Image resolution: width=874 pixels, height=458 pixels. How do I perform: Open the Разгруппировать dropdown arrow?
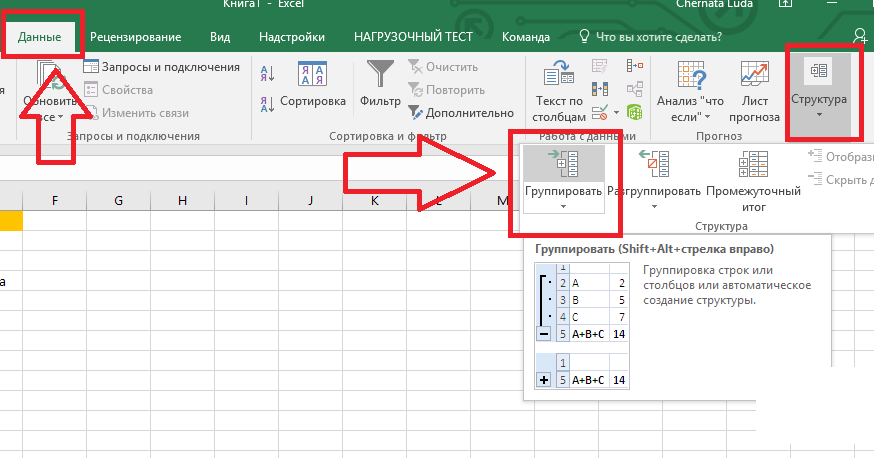coord(655,207)
